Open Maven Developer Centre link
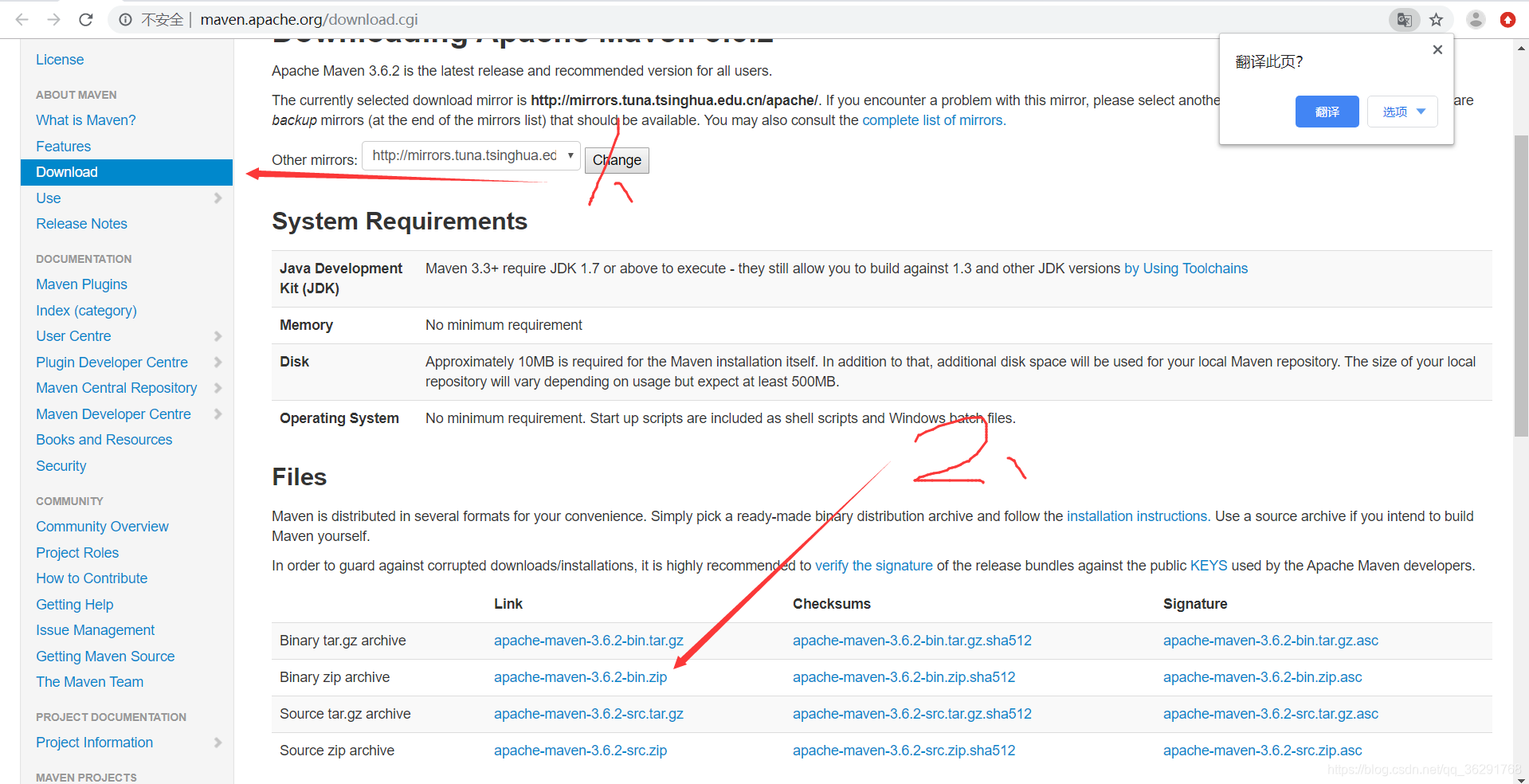The width and height of the screenshot is (1529, 784). [114, 414]
